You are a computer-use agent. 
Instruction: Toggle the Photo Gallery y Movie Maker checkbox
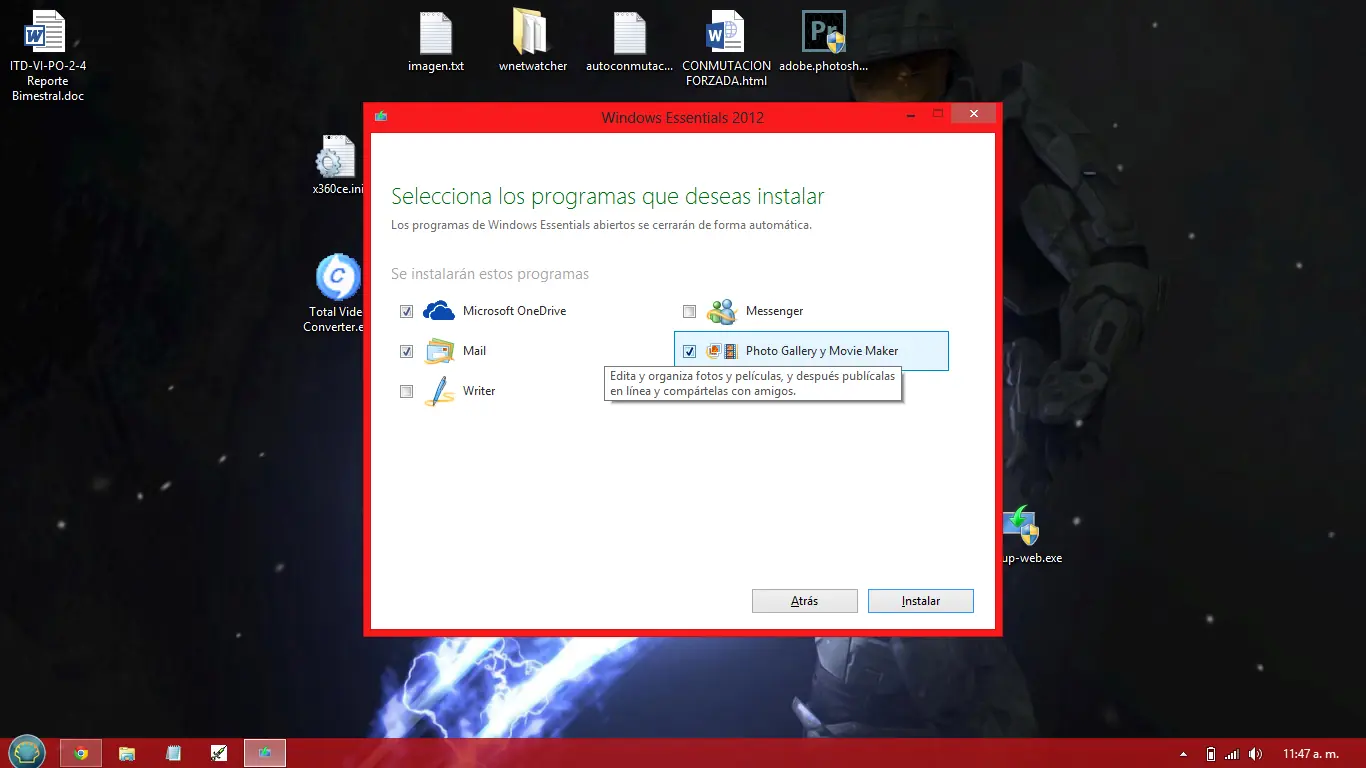pyautogui.click(x=689, y=351)
